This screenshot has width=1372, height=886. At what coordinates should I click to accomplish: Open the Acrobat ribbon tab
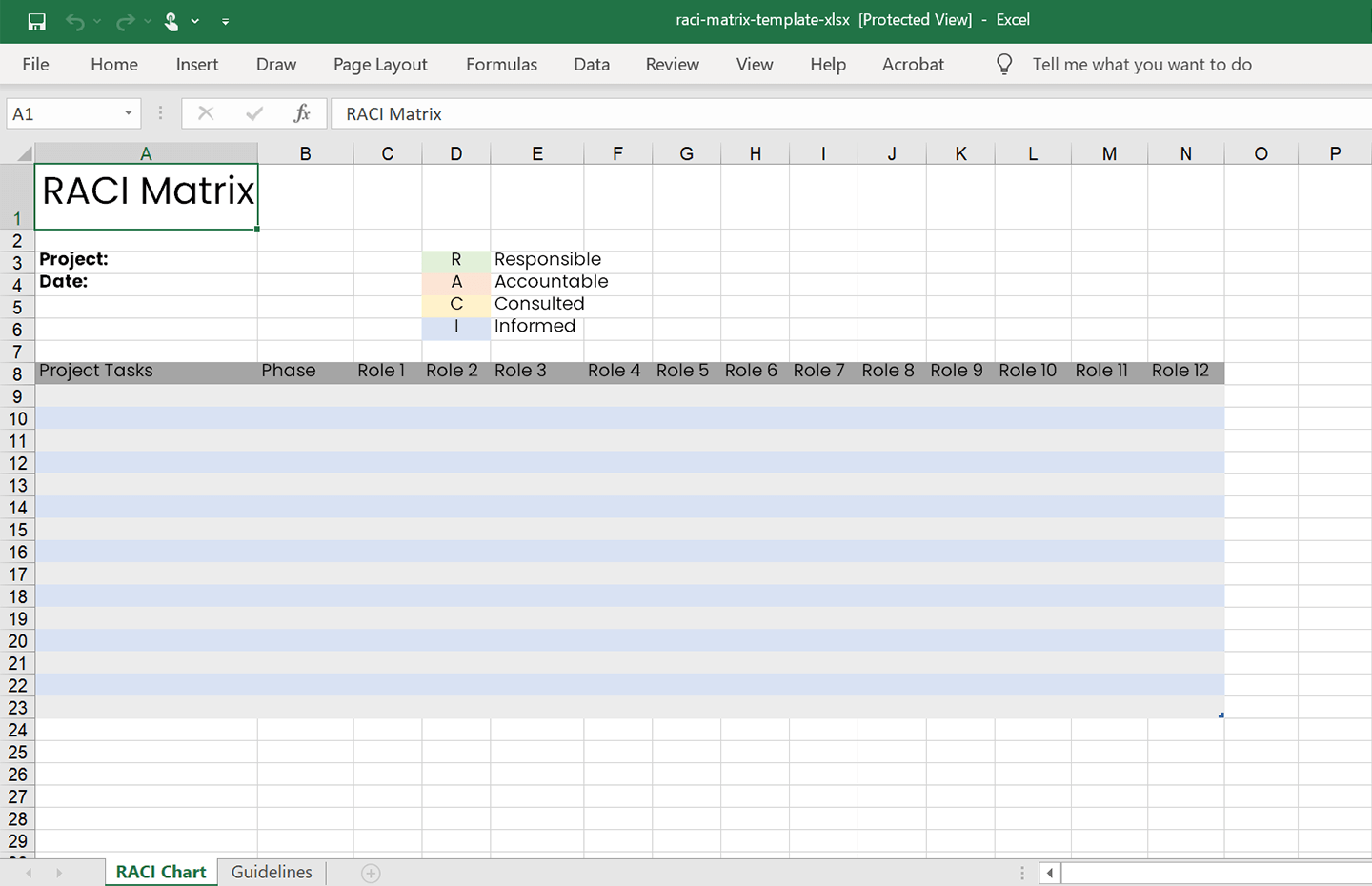click(913, 64)
